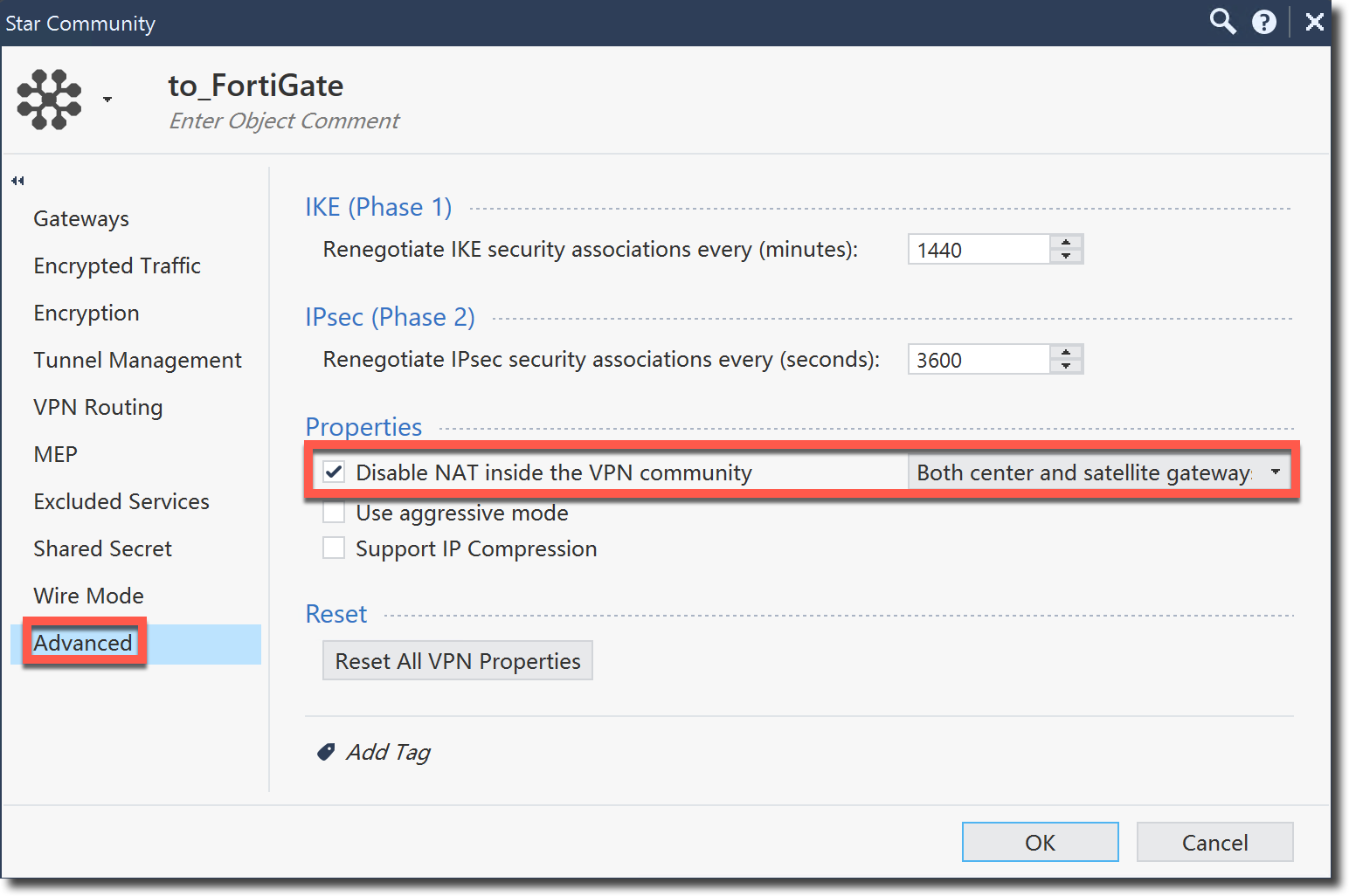Select Tunnel Management in the sidebar

[x=137, y=360]
